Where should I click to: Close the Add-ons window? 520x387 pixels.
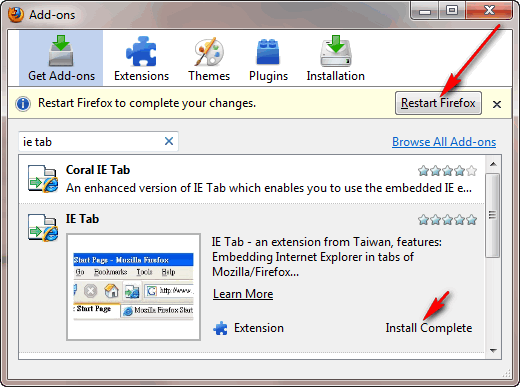[489, 11]
